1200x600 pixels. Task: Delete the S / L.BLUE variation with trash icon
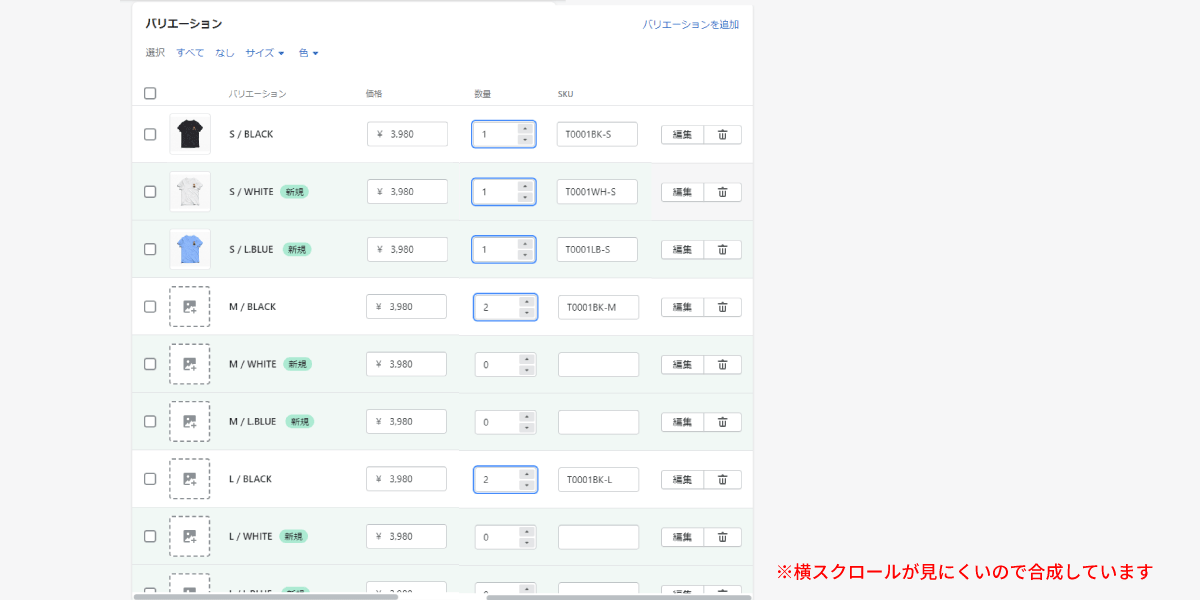[x=722, y=249]
